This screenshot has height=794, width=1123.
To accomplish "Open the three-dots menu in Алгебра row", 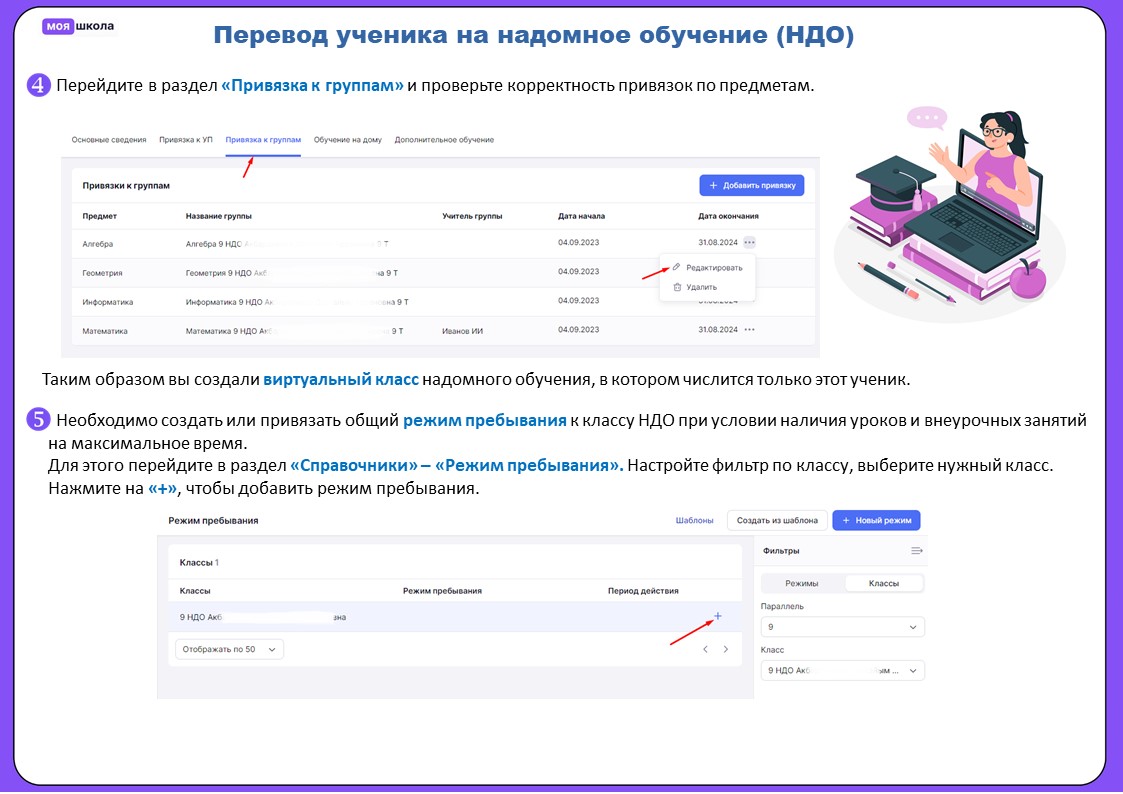I will (x=749, y=242).
